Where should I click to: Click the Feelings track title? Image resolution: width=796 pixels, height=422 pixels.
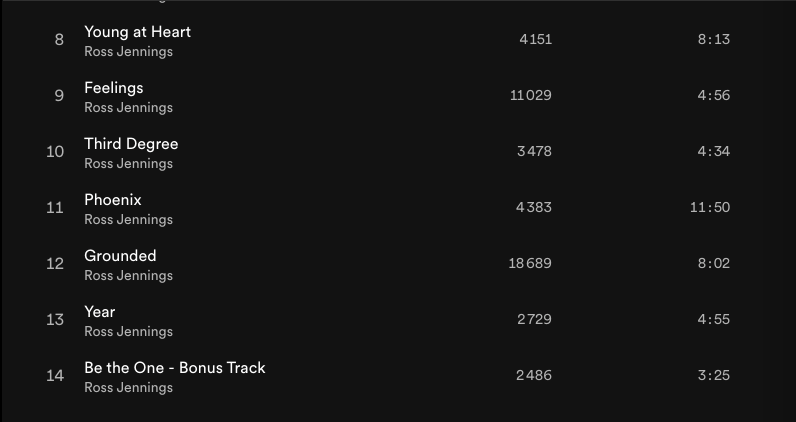113,88
